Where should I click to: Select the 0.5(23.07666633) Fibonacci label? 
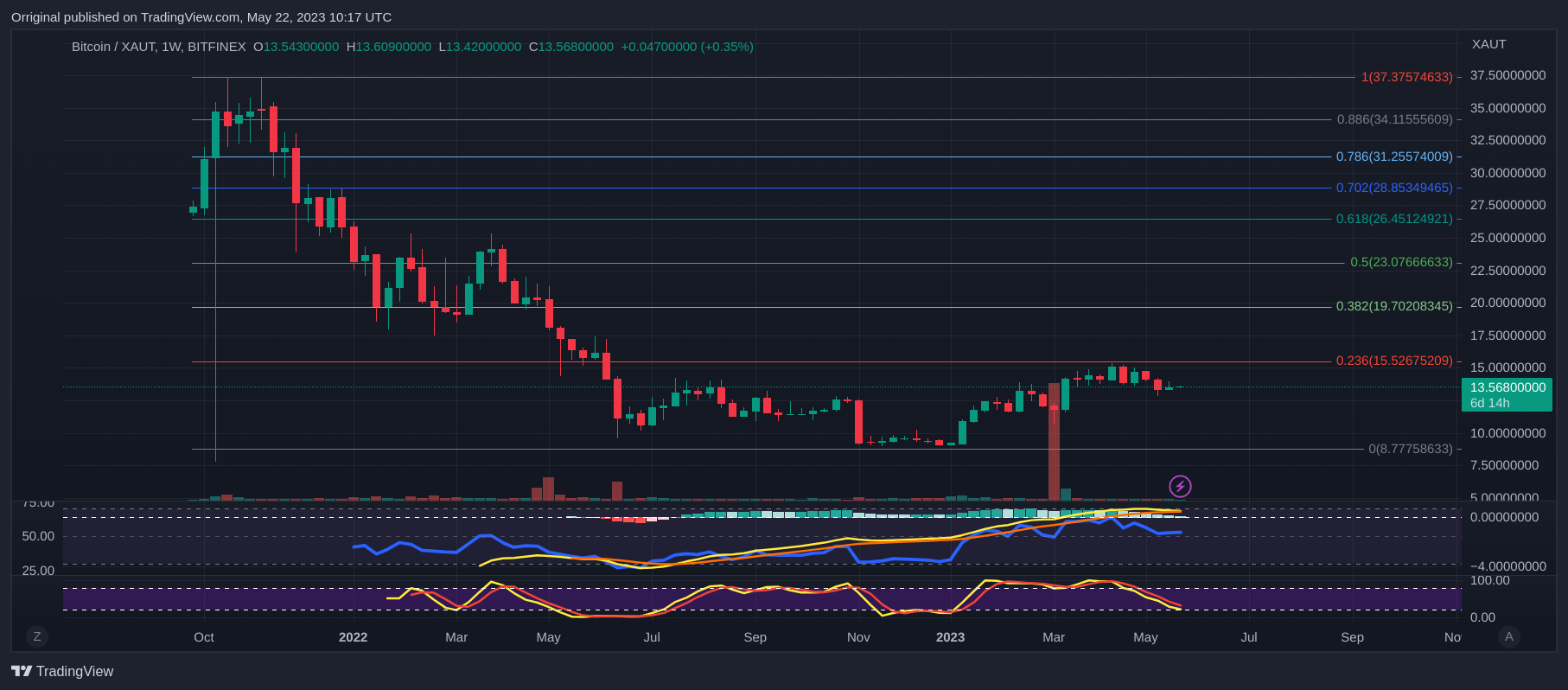click(x=1402, y=262)
